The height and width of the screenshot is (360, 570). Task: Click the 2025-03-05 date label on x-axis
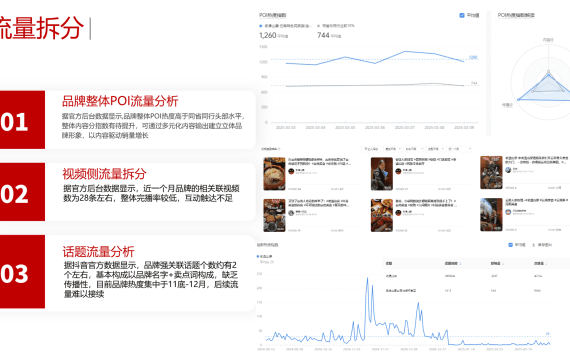[x=345, y=128]
